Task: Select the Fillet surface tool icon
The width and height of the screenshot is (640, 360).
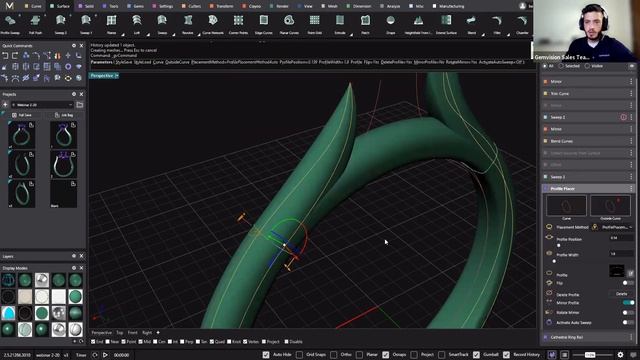Action: click(x=497, y=20)
